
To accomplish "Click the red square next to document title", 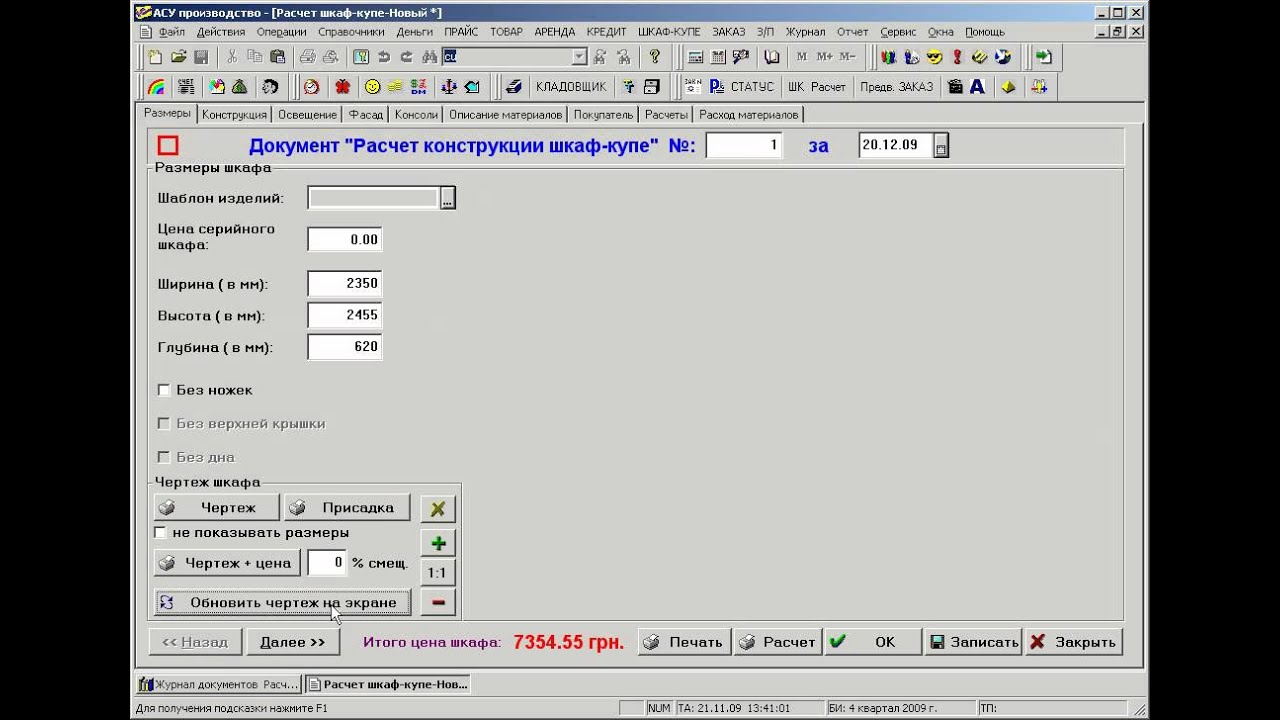I will pyautogui.click(x=168, y=146).
